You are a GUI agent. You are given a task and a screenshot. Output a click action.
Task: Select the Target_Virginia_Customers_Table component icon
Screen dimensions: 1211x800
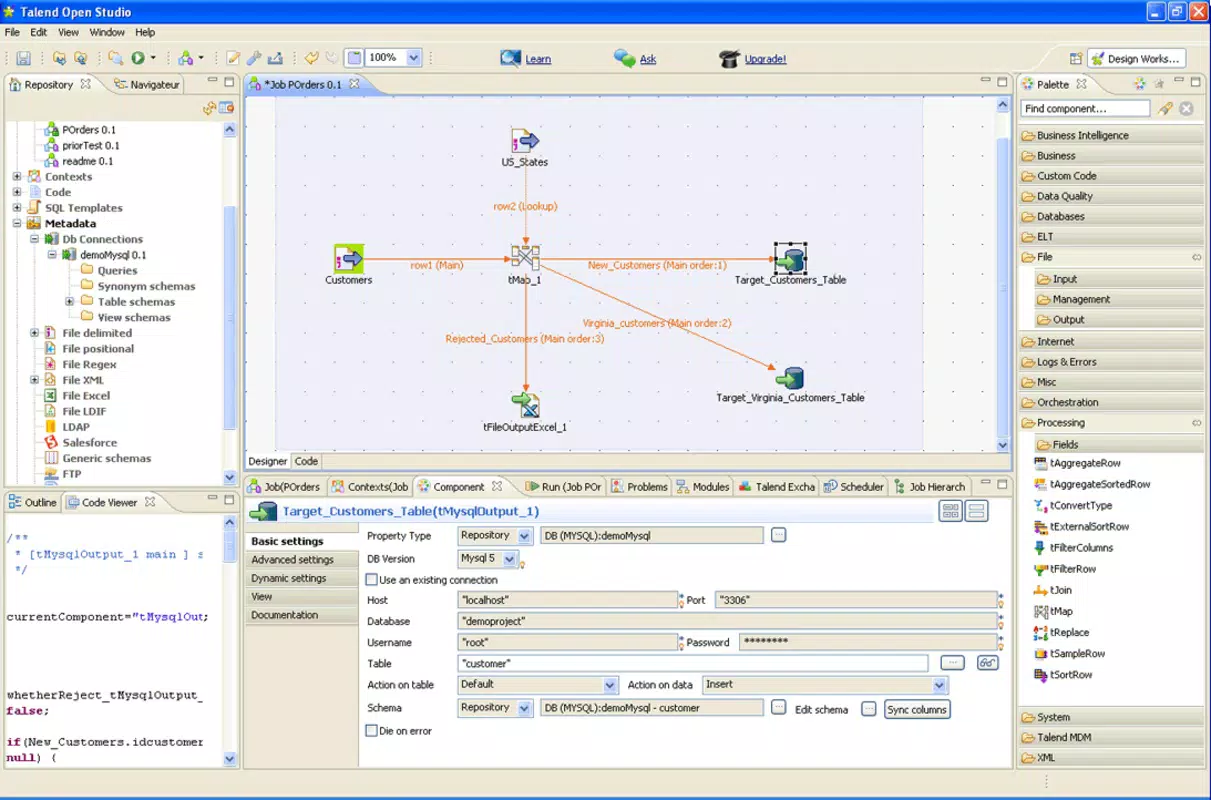[x=790, y=378]
